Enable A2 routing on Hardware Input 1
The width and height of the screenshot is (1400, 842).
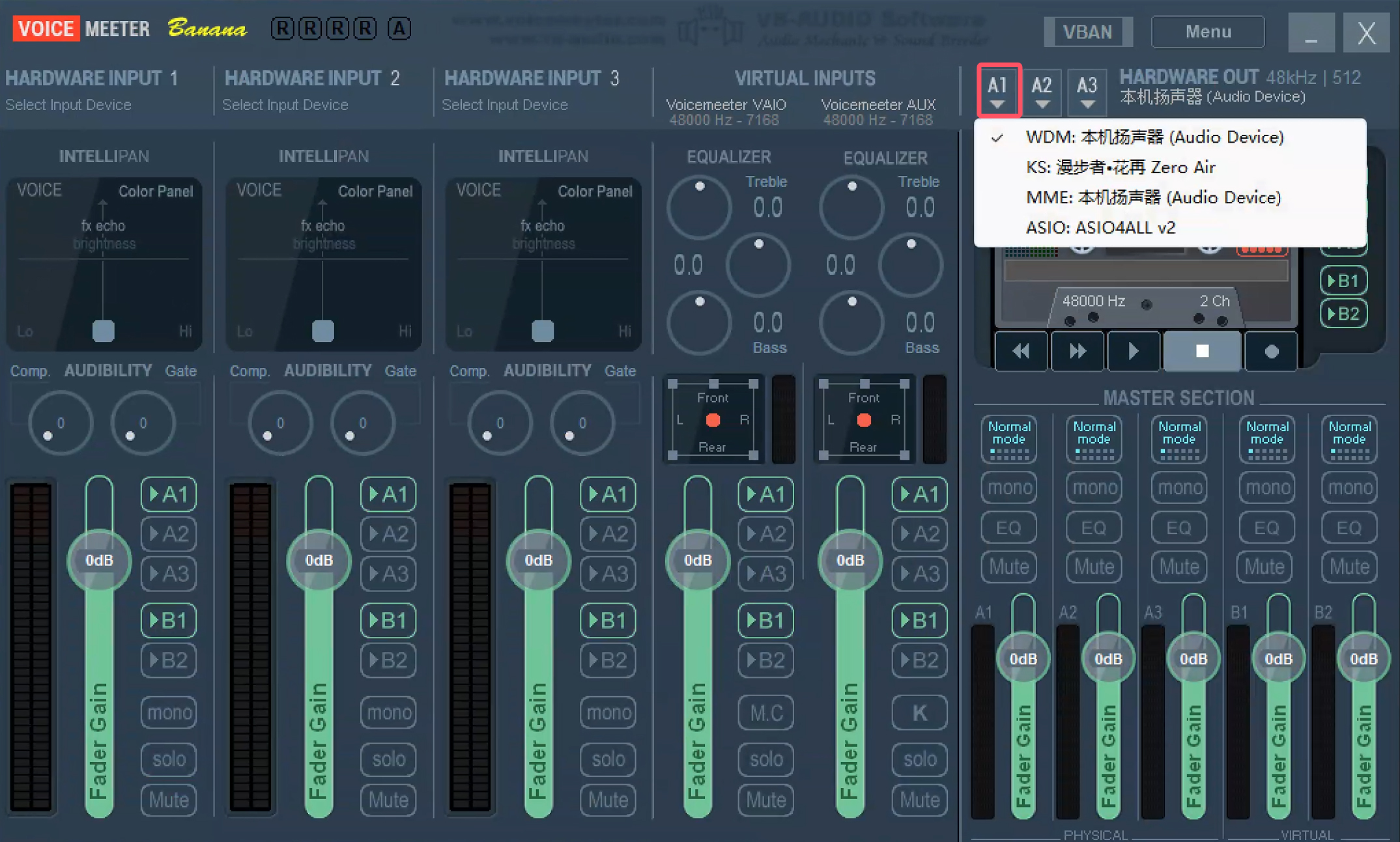pos(169,534)
